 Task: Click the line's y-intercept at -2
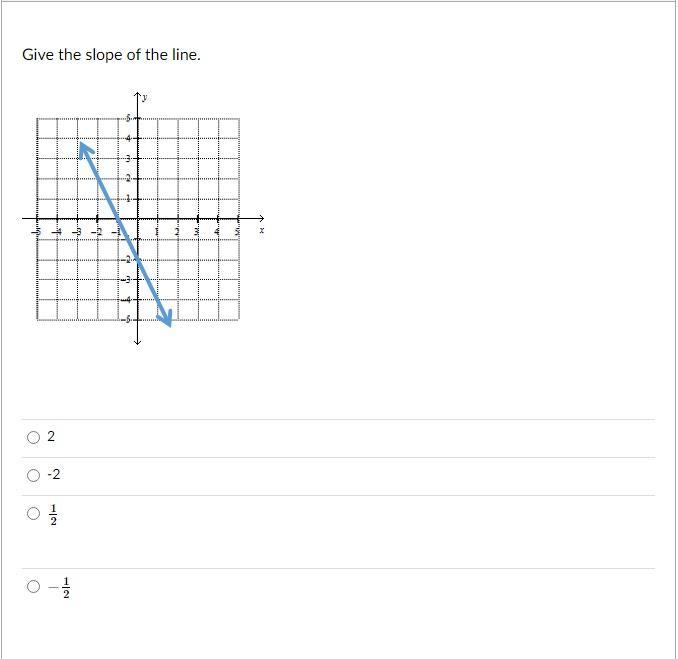click(x=138, y=259)
